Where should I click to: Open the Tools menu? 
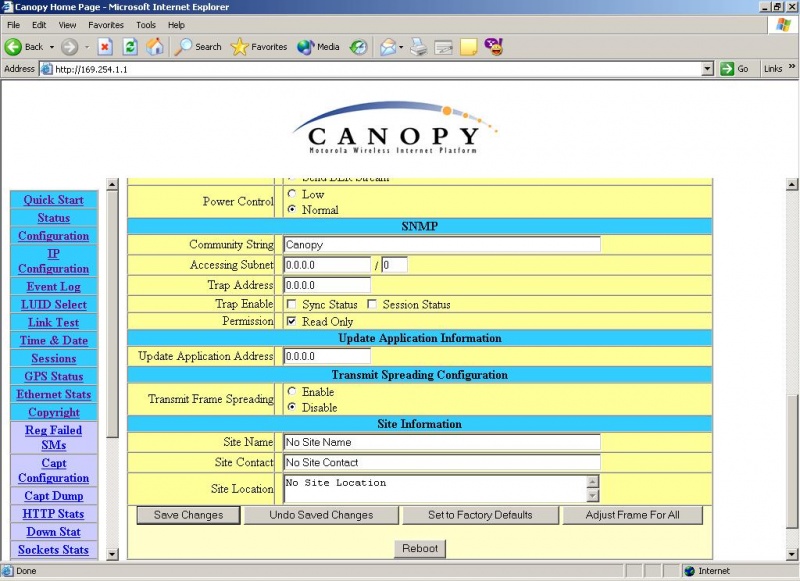146,25
